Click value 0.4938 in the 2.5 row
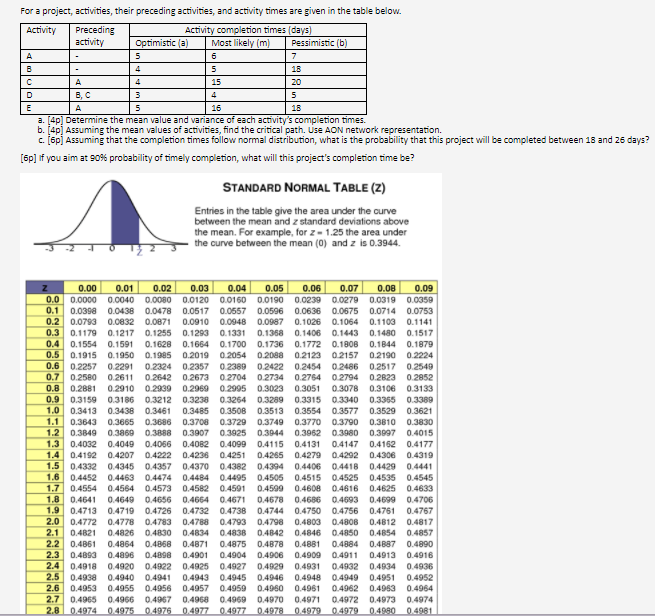655x616 pixels. tap(83, 578)
